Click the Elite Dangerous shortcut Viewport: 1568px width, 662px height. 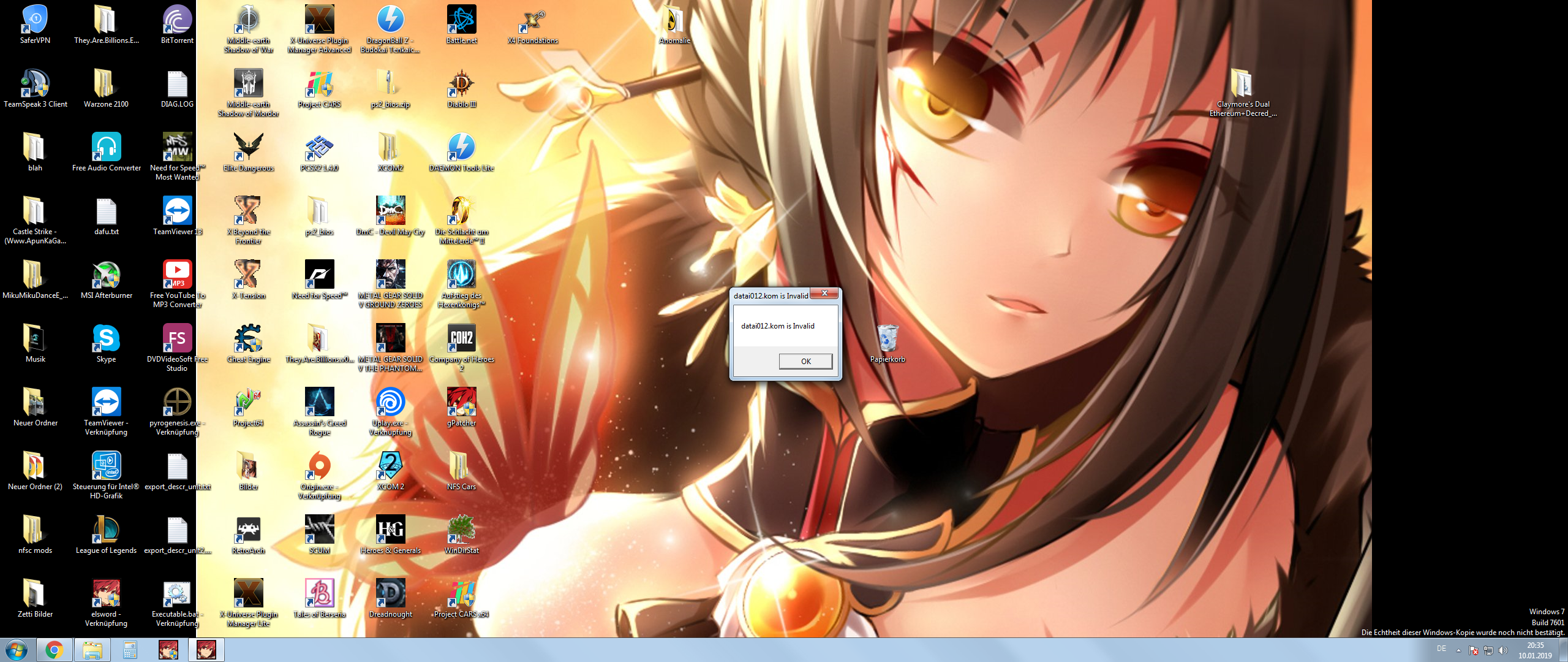click(248, 152)
